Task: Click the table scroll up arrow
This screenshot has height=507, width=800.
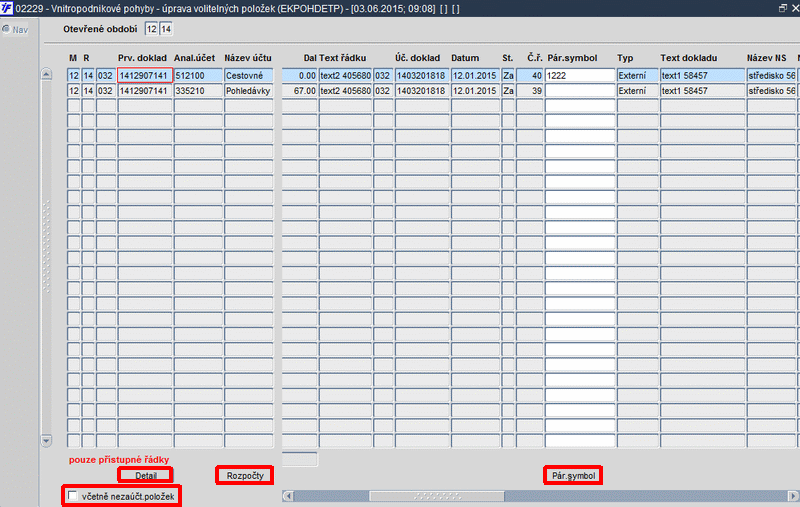Action: (46, 74)
